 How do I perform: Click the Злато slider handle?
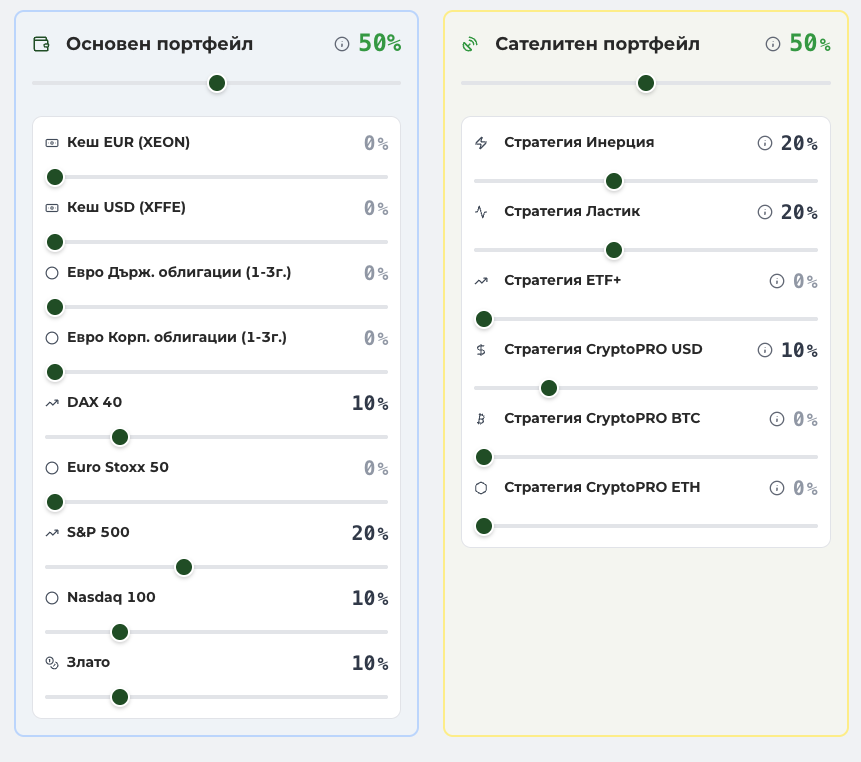pyautogui.click(x=120, y=697)
